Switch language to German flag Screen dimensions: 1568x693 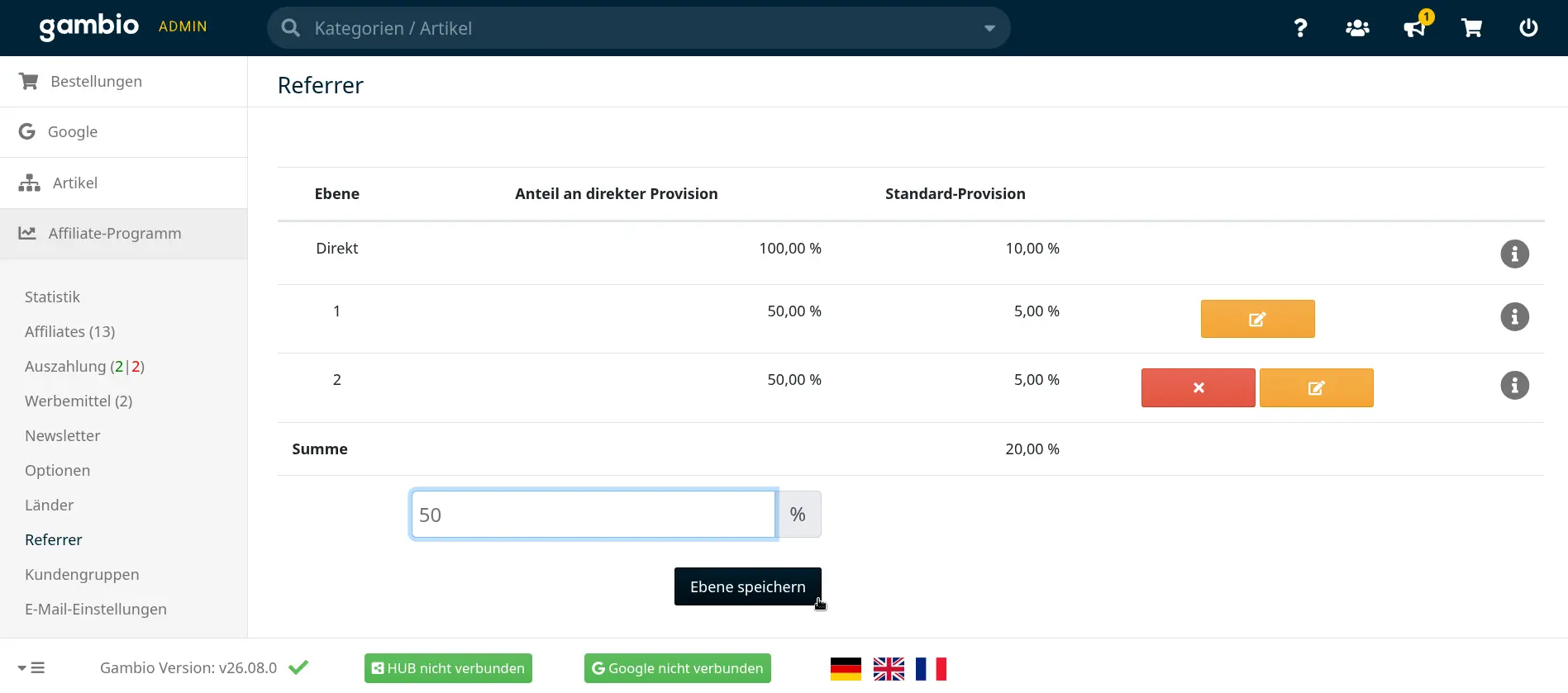tap(846, 668)
